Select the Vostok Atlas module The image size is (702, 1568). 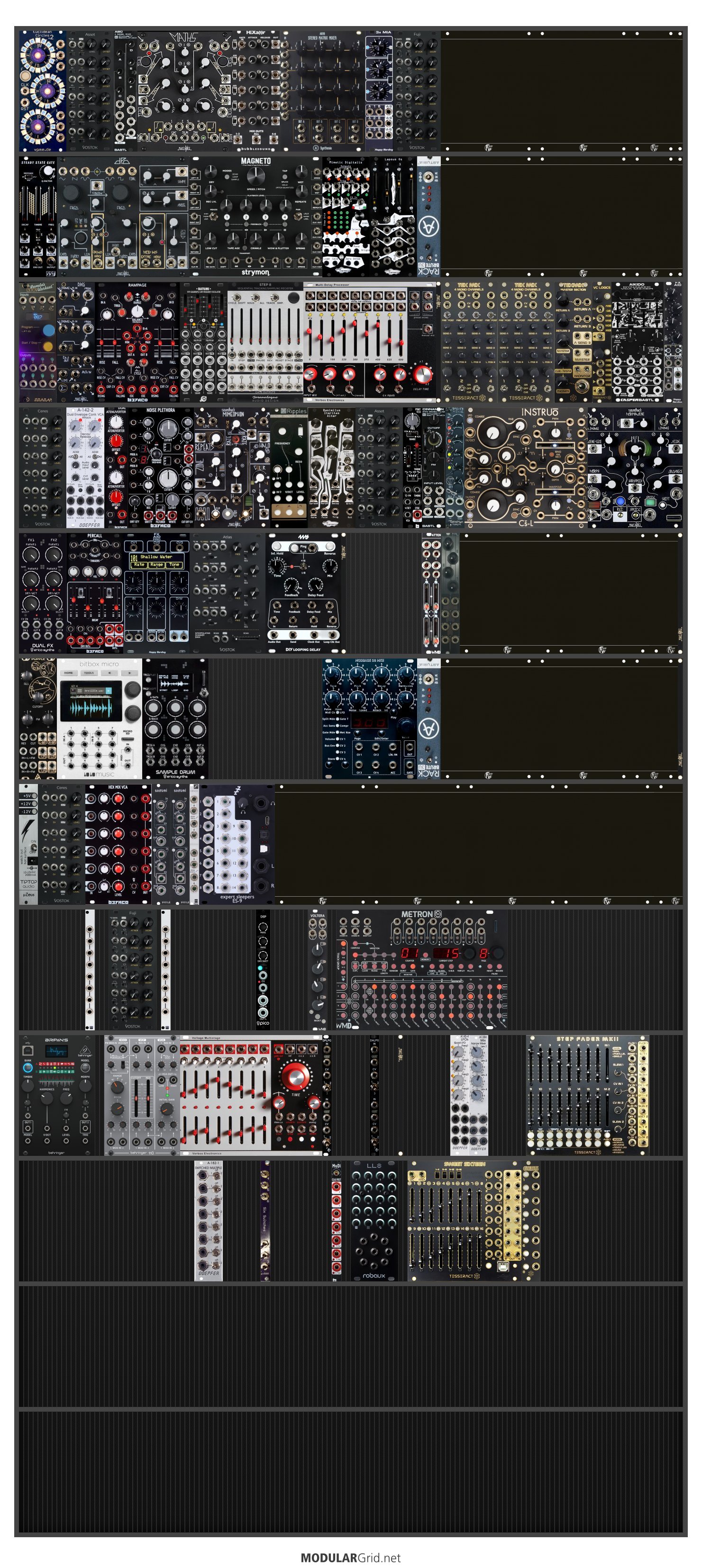tap(227, 593)
